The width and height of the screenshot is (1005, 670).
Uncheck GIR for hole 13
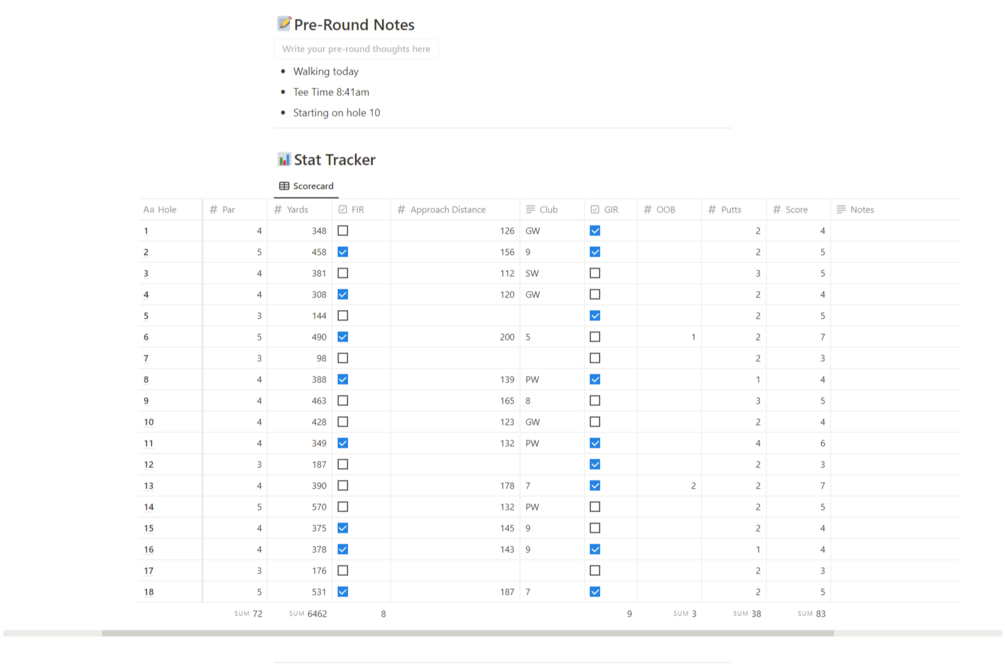595,485
